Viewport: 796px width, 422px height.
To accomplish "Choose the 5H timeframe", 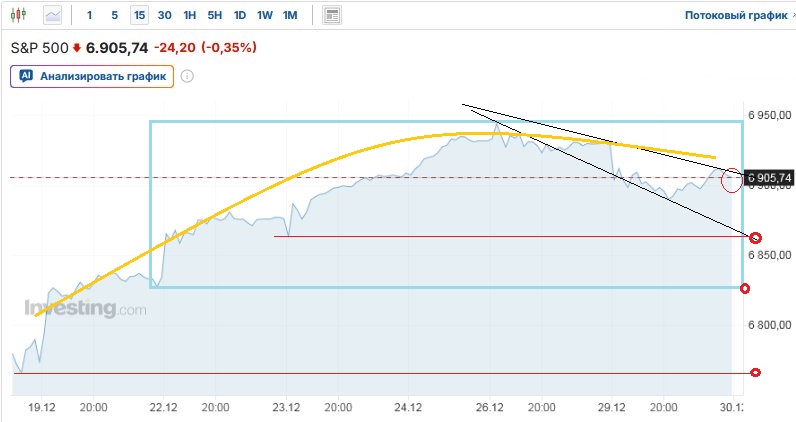I will [x=215, y=15].
